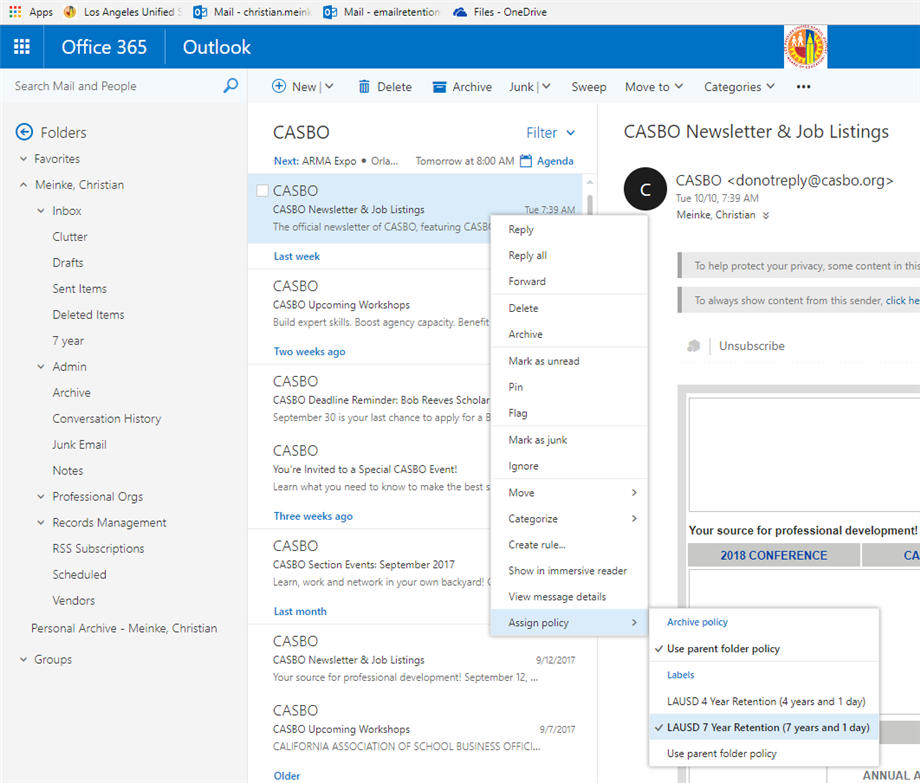Open the Deleted Items folder

click(88, 314)
